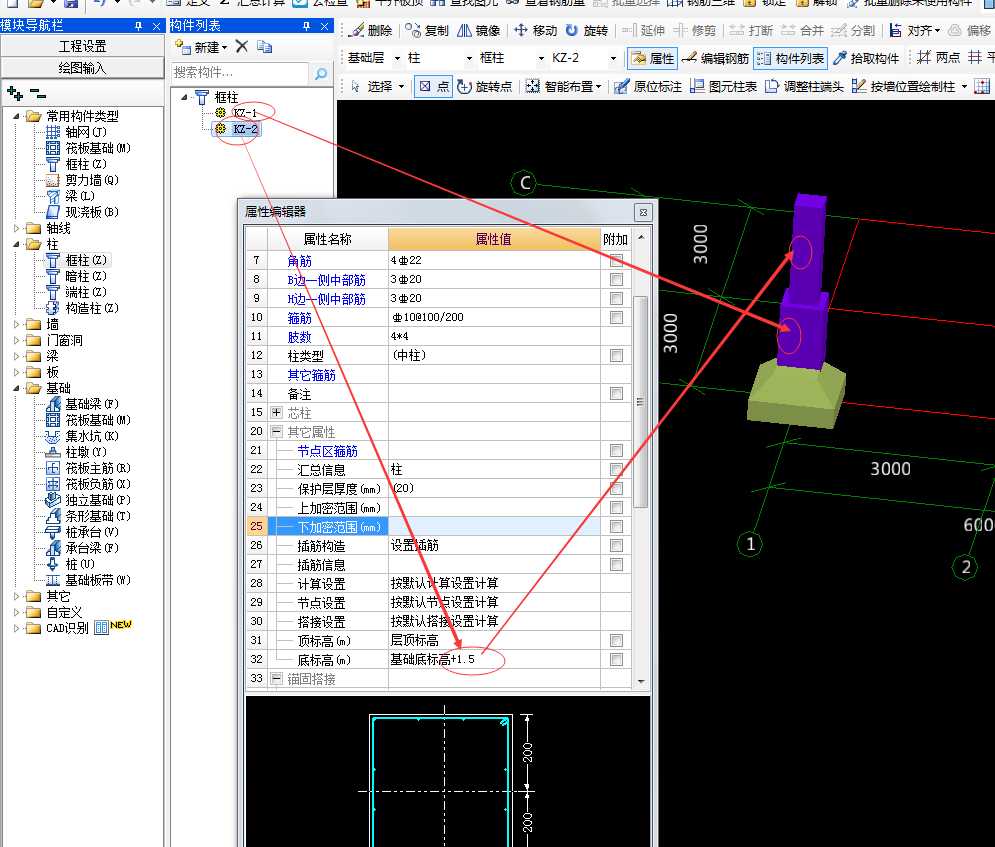
Task: Open the 智能布置 smart layout menu
Action: [x=563, y=86]
